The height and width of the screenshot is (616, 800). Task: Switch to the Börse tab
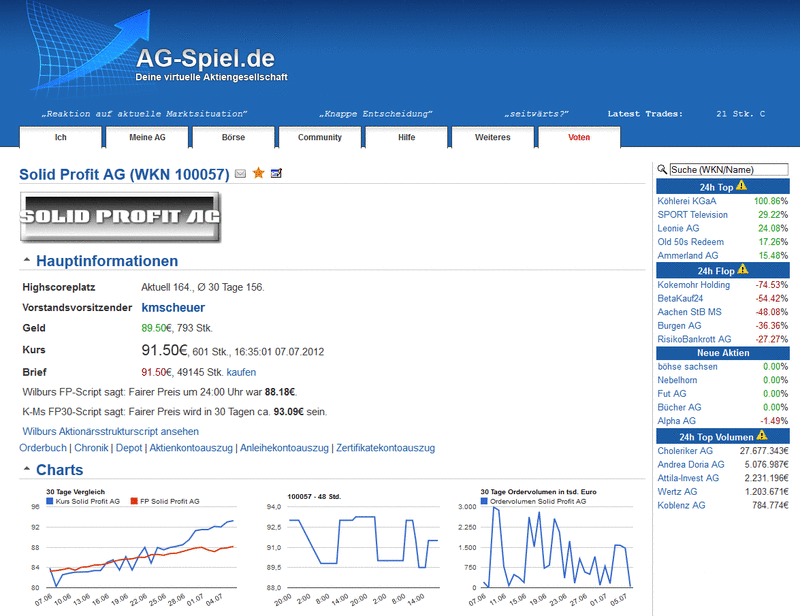click(x=233, y=137)
